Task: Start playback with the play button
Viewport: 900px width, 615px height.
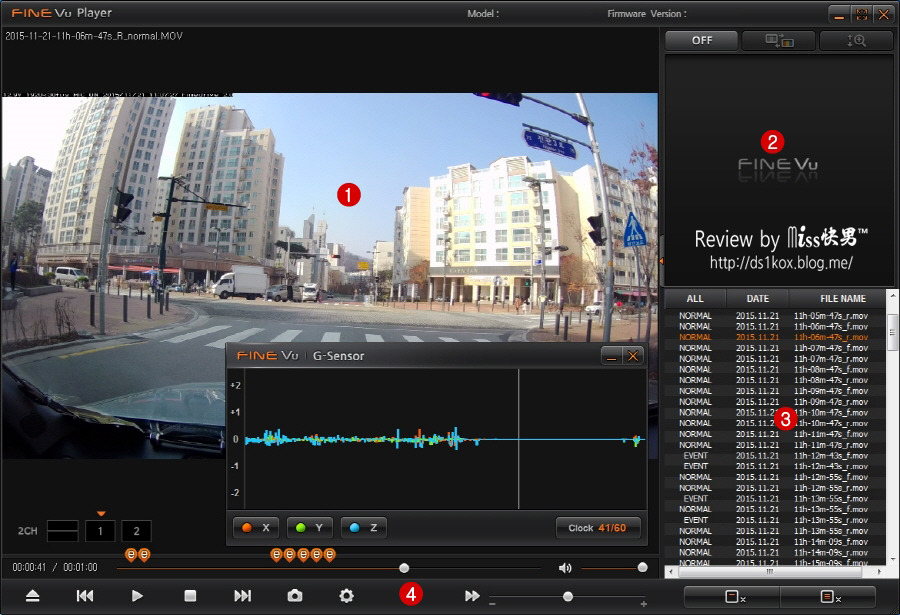Action: (137, 596)
